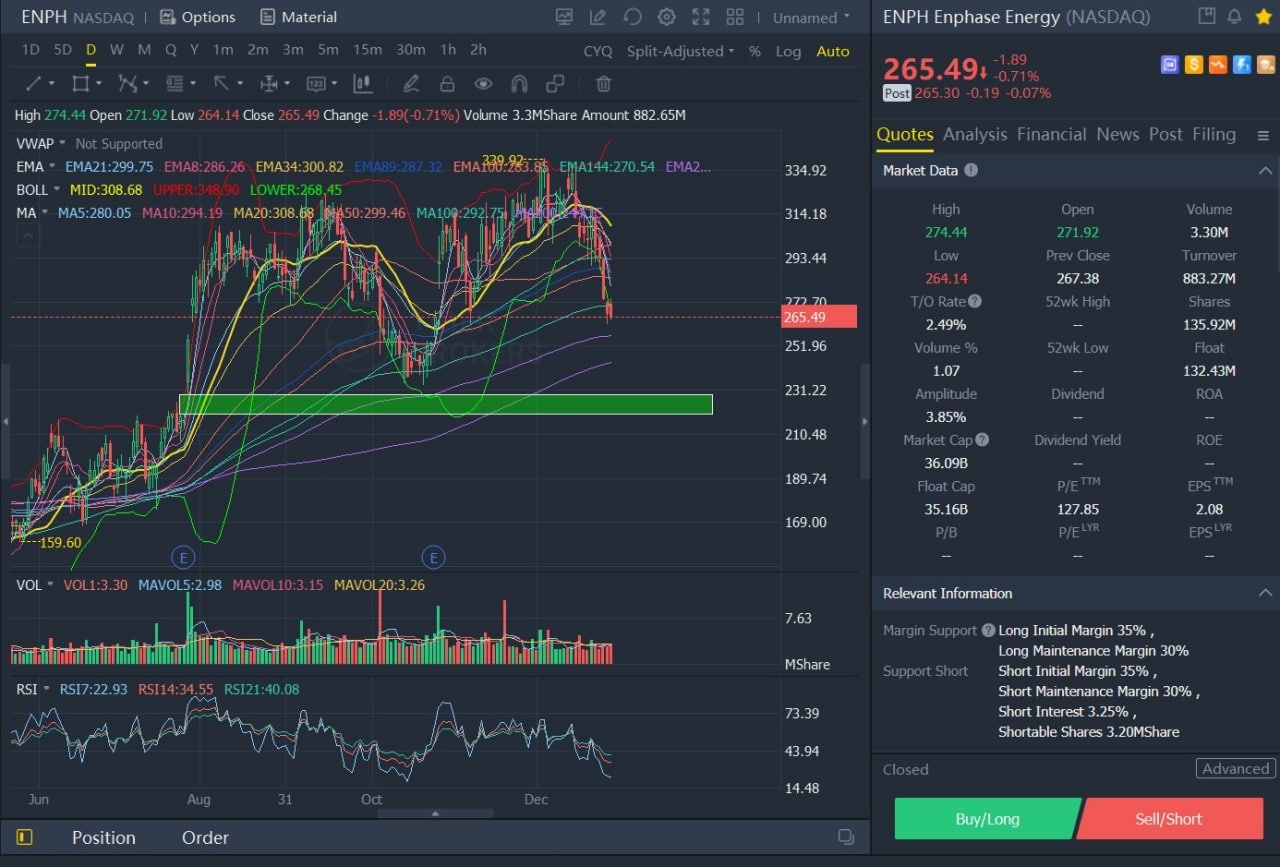
Task: Expand the Unnamed layout dropdown
Action: click(x=811, y=18)
